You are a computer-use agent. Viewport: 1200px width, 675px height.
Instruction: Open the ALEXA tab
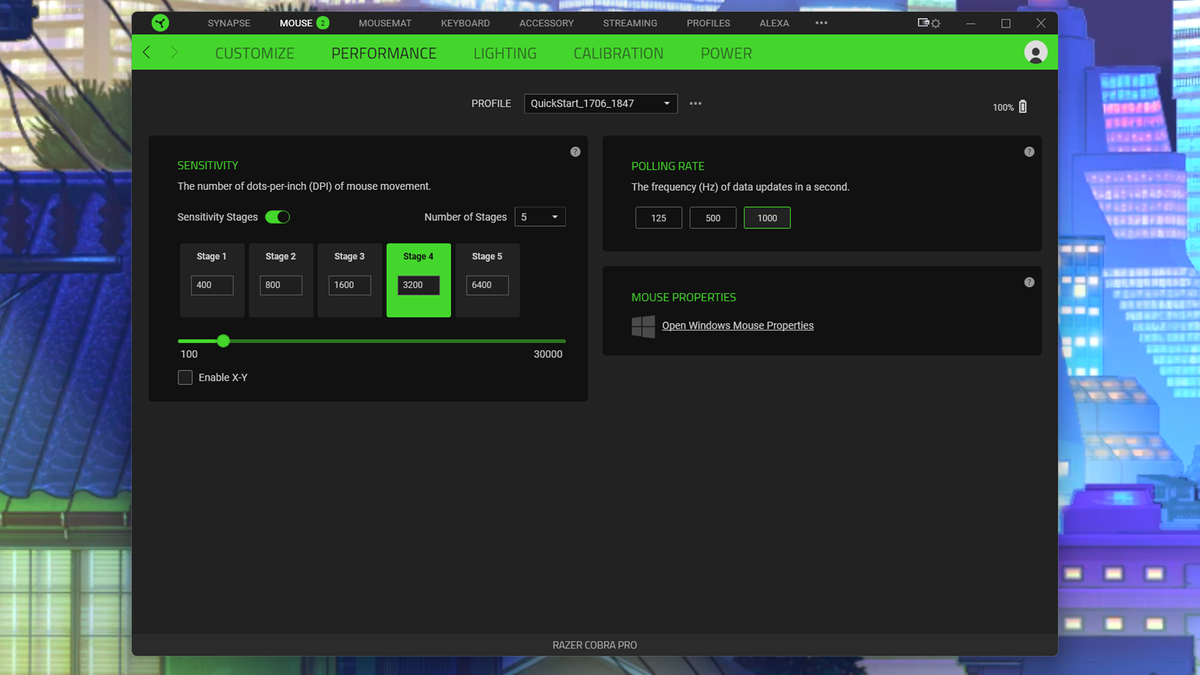[774, 23]
